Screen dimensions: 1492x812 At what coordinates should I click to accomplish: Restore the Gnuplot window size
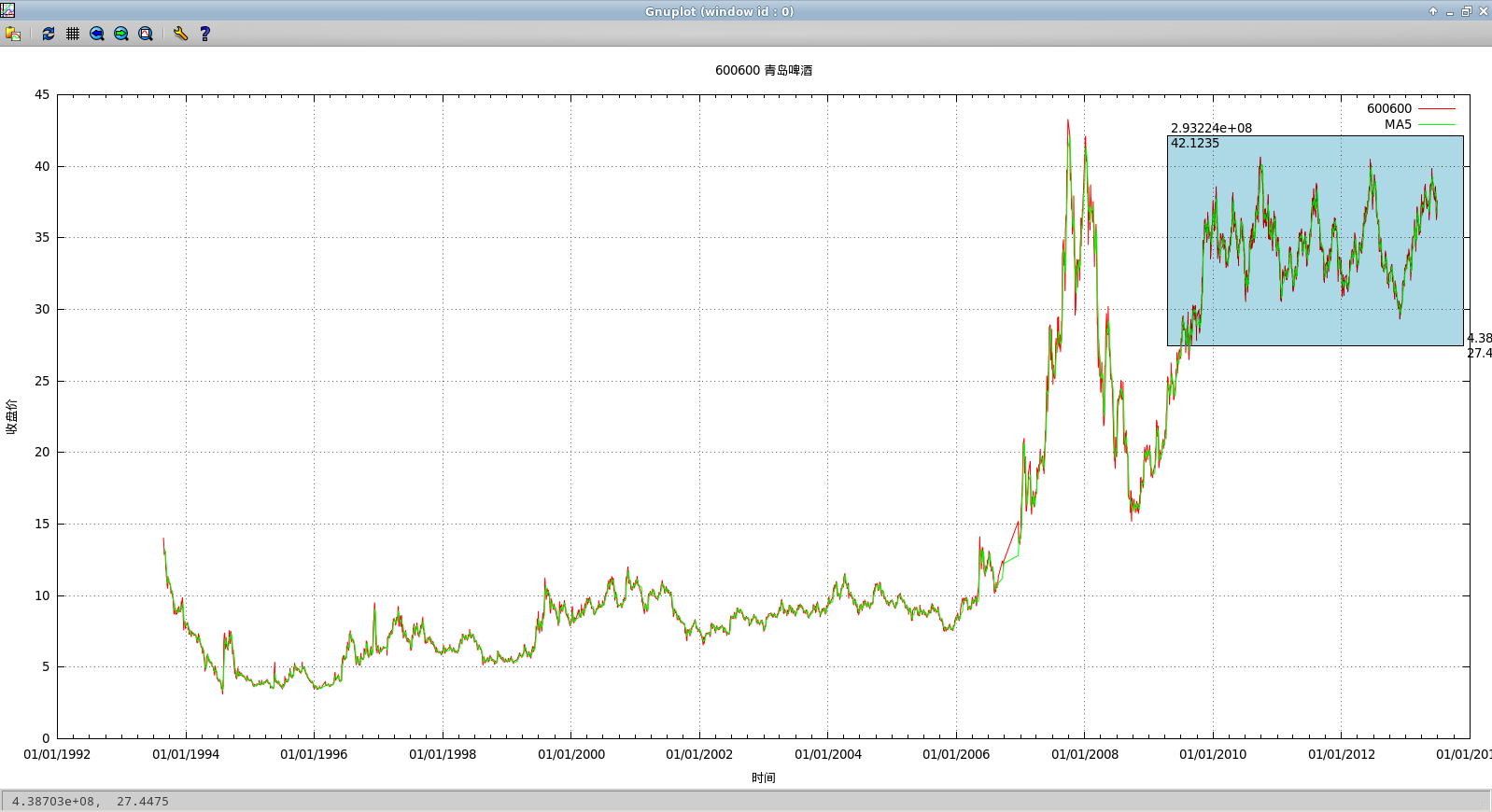click(1467, 11)
